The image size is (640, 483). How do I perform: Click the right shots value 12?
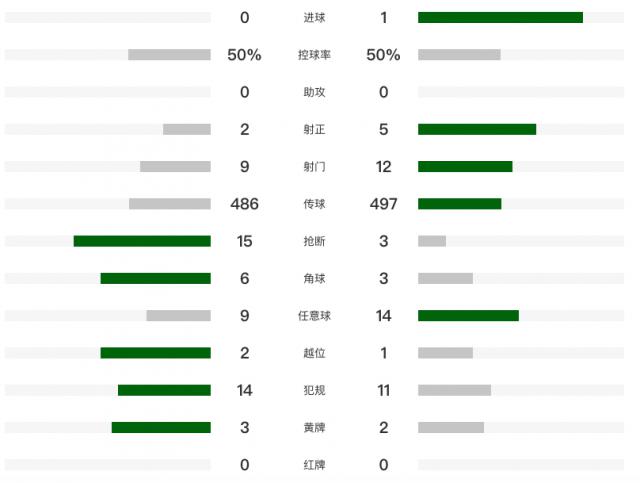[384, 167]
